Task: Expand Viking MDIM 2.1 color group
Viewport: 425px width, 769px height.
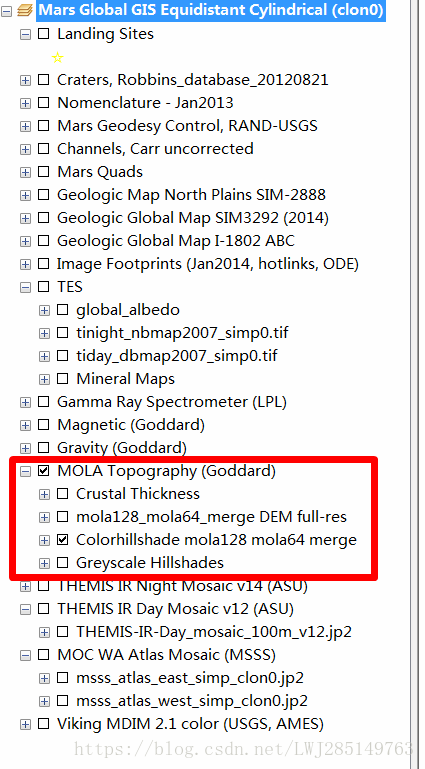Action: point(25,724)
